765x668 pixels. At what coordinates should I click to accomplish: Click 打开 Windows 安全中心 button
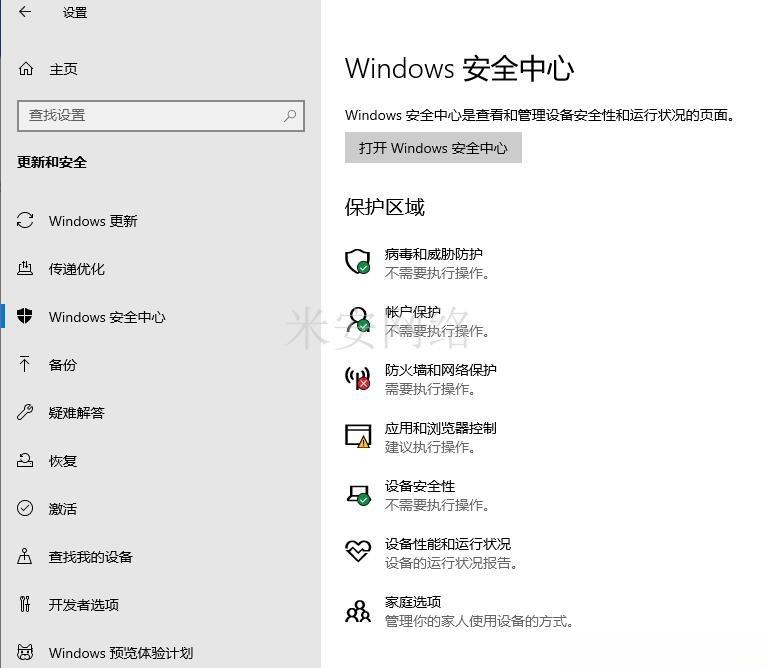click(x=433, y=147)
